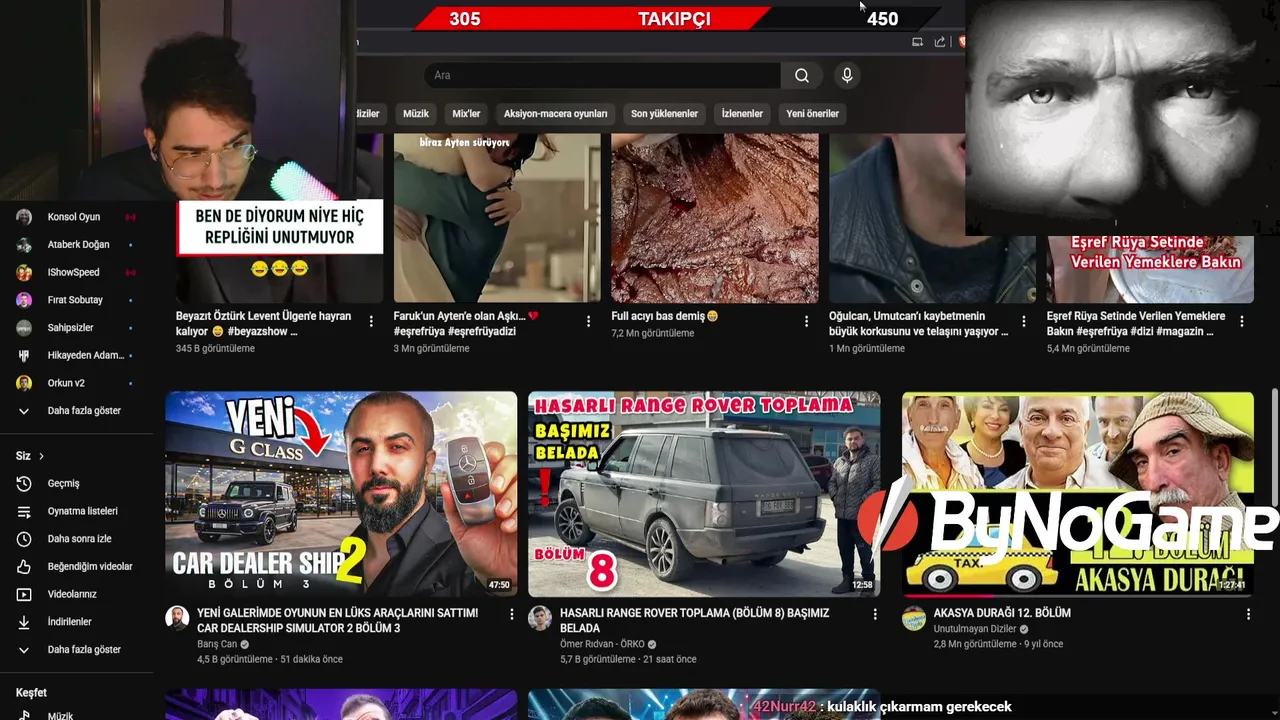
Task: Open Müzik under Keşfet in sidebar
Action: point(60,715)
